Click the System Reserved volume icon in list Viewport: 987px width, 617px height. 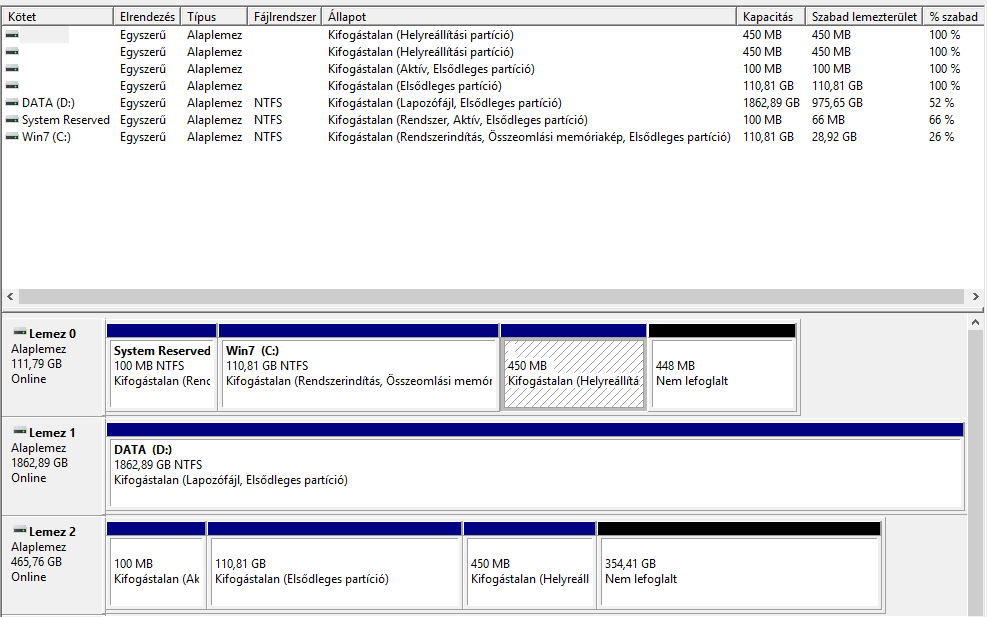click(x=12, y=120)
